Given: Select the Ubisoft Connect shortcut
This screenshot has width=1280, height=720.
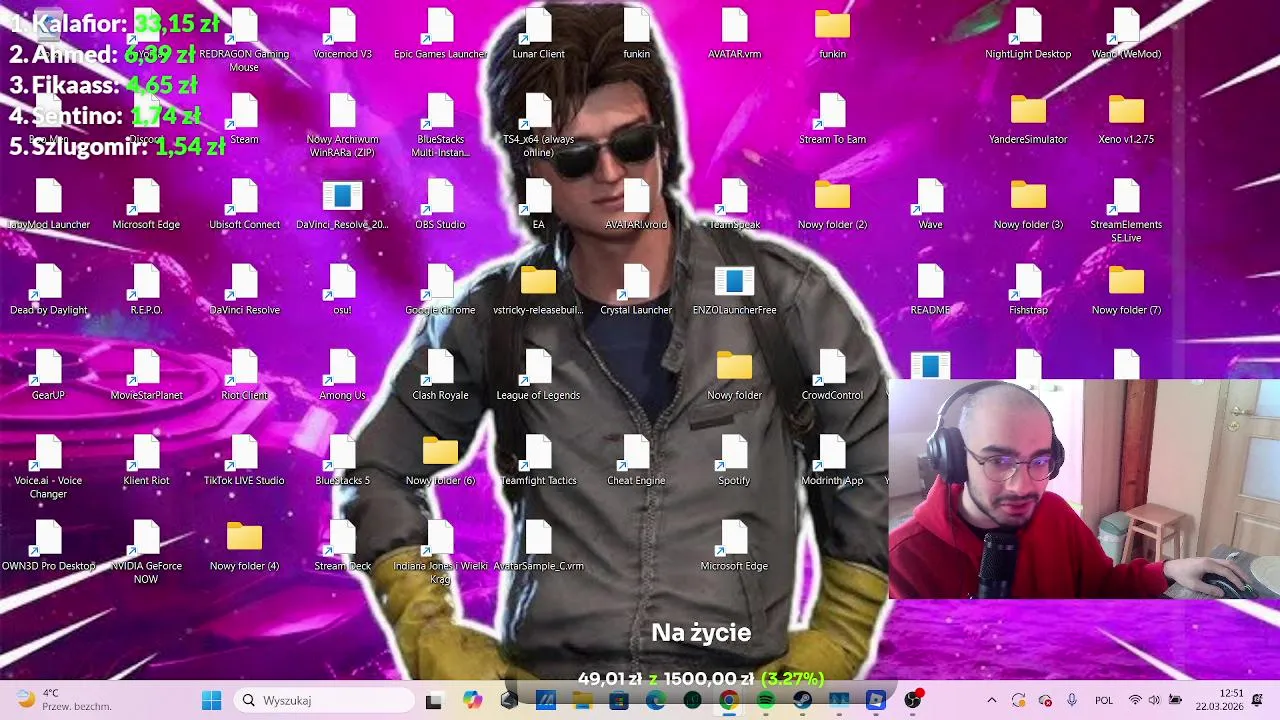Looking at the screenshot, I should (x=244, y=205).
